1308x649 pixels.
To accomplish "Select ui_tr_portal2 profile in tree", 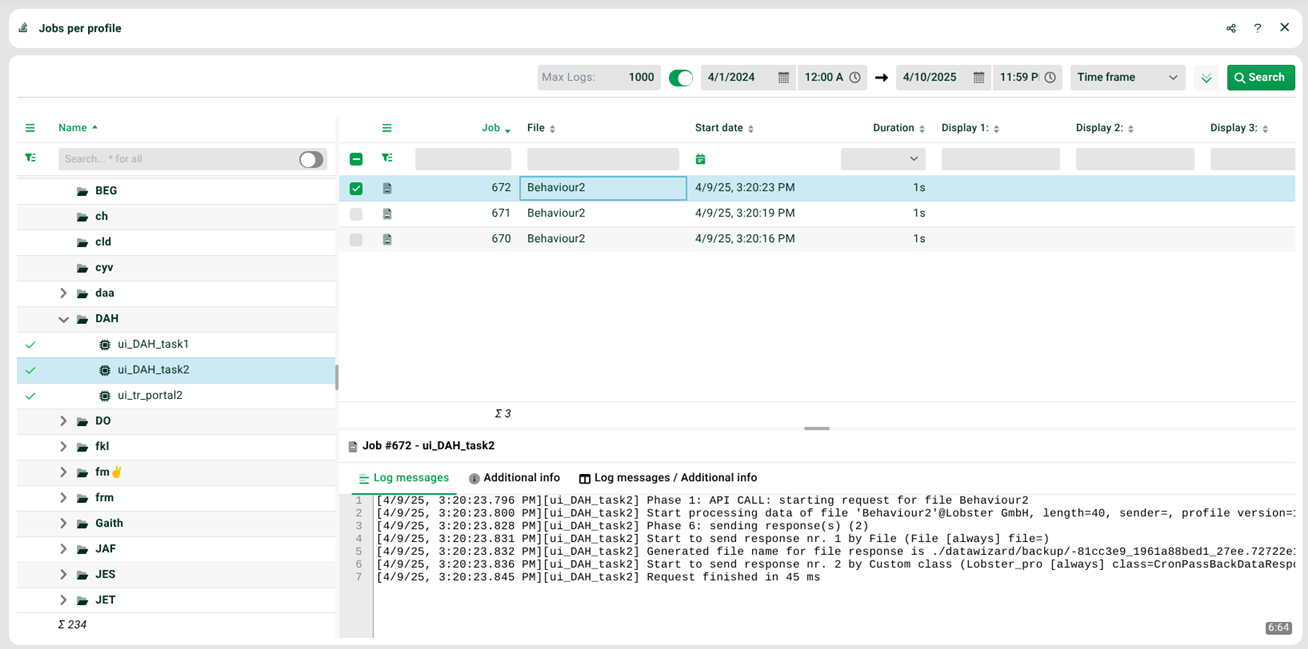I will point(150,395).
